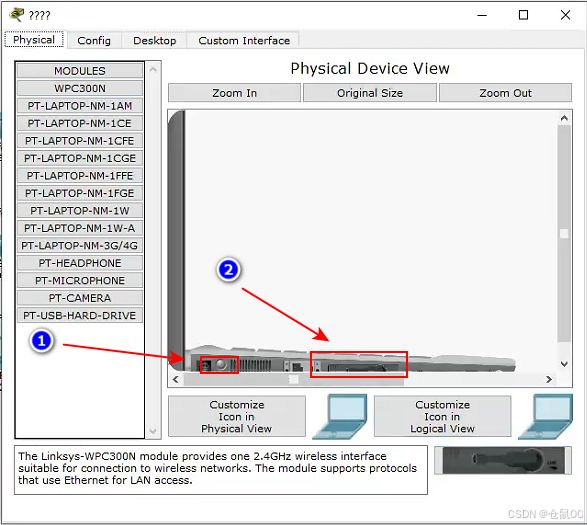The image size is (587, 525).
Task: Click the Packet Tracer window title icon
Action: [16, 15]
